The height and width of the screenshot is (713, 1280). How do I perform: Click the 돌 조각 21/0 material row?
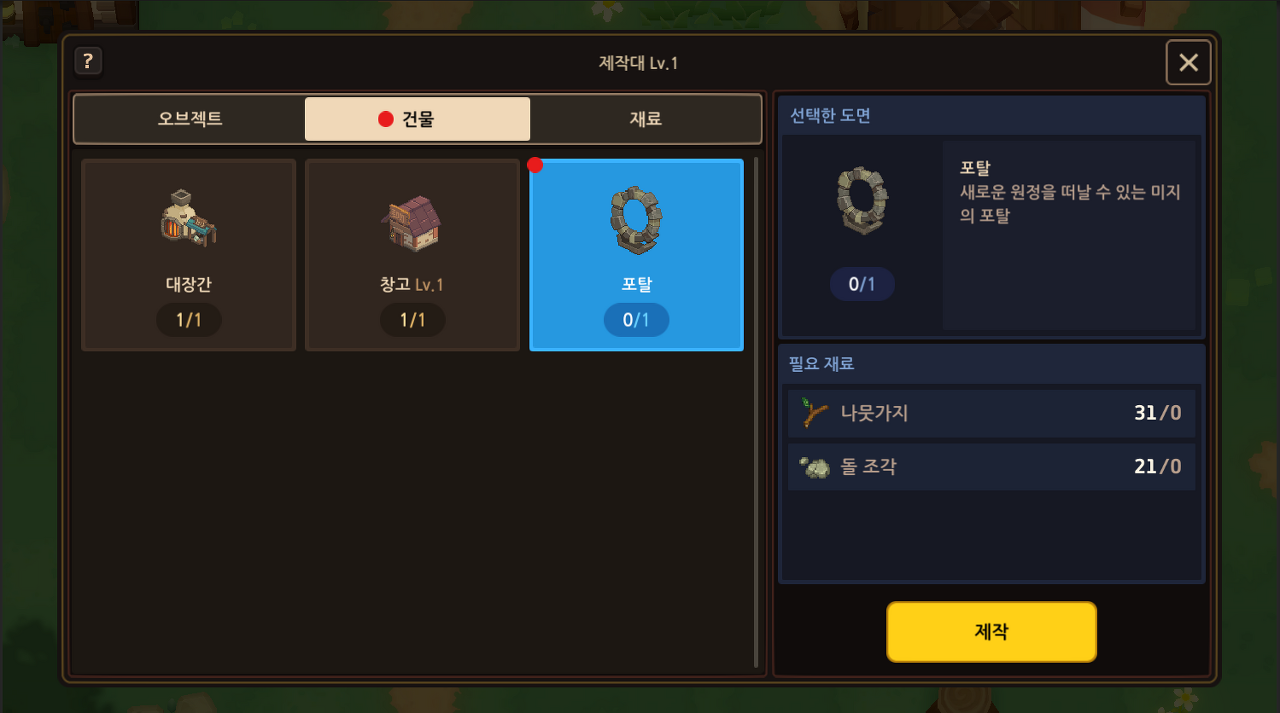point(991,467)
